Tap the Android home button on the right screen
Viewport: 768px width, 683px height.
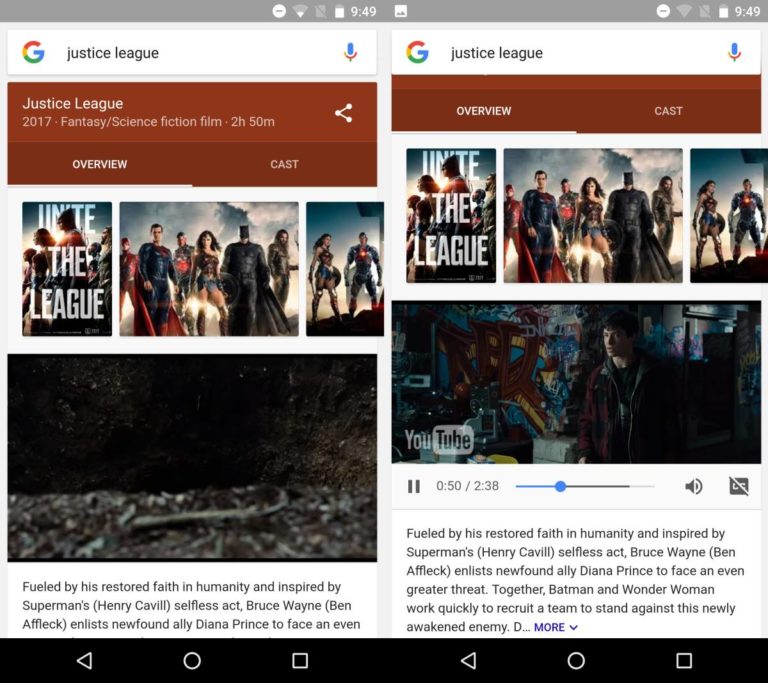click(x=576, y=660)
